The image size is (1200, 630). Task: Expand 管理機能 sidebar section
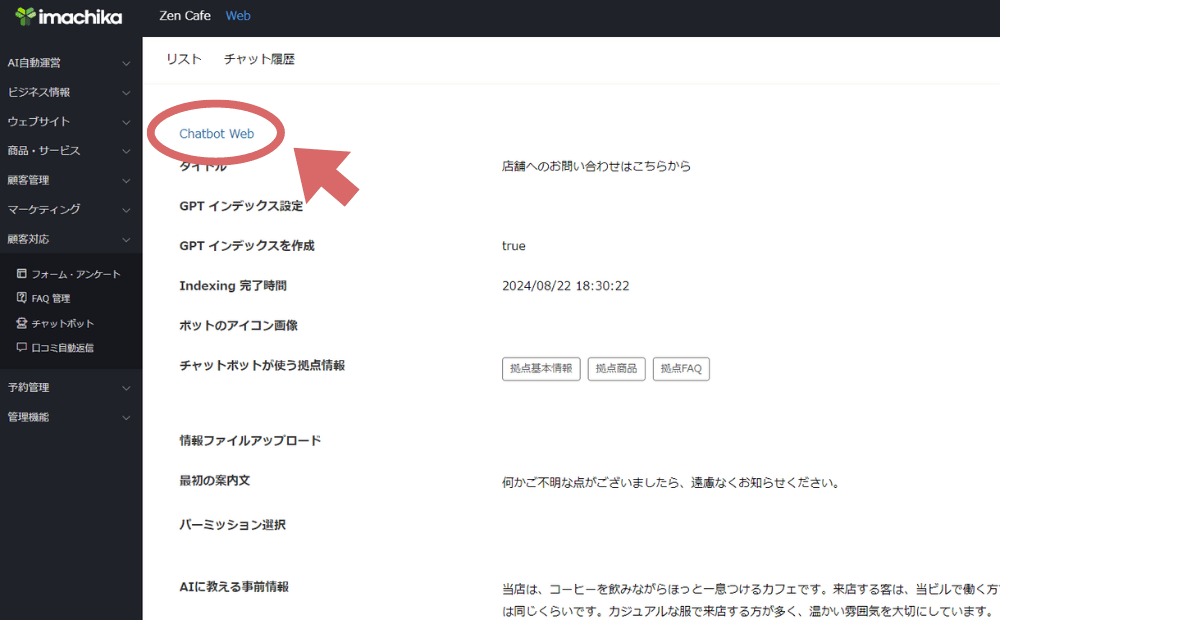pyautogui.click(x=71, y=417)
